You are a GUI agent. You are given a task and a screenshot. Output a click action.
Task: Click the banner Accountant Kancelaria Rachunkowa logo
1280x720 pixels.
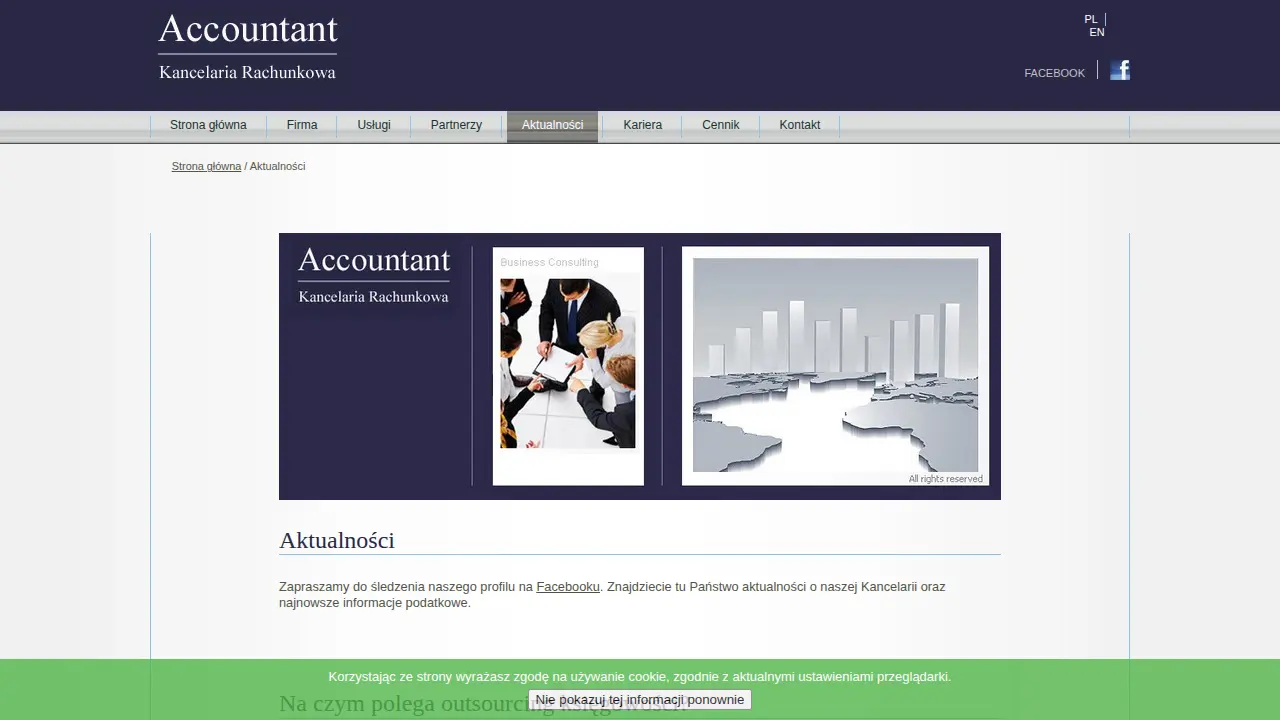point(374,275)
